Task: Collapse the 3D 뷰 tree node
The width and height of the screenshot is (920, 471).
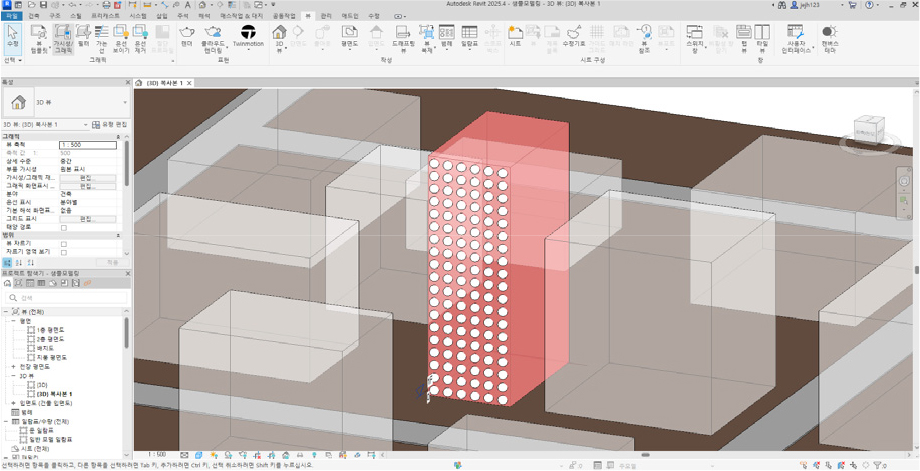Action: pyautogui.click(x=13, y=376)
